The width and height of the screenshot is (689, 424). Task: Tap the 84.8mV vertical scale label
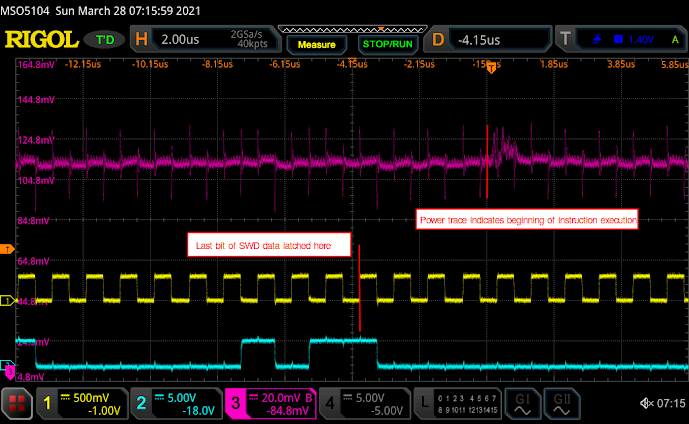pos(33,221)
